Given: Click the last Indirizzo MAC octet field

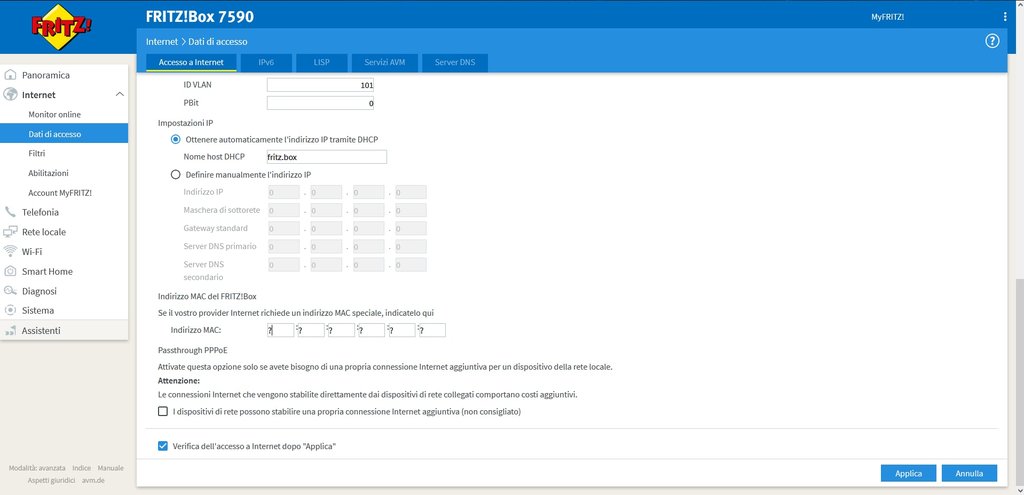Looking at the screenshot, I should 432,330.
